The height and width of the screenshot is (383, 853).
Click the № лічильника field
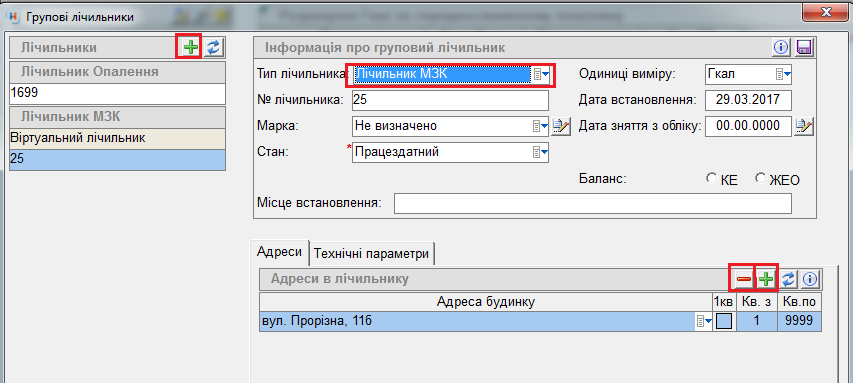point(450,101)
